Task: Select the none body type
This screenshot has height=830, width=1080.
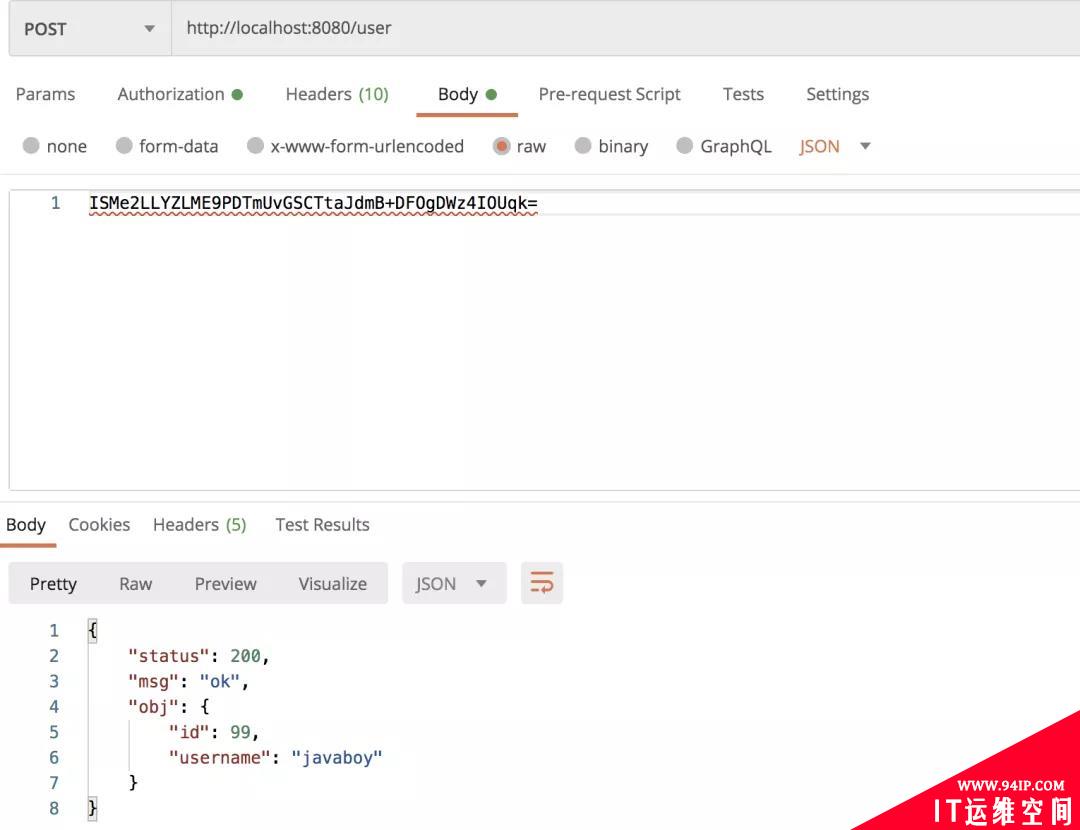Action: point(31,146)
